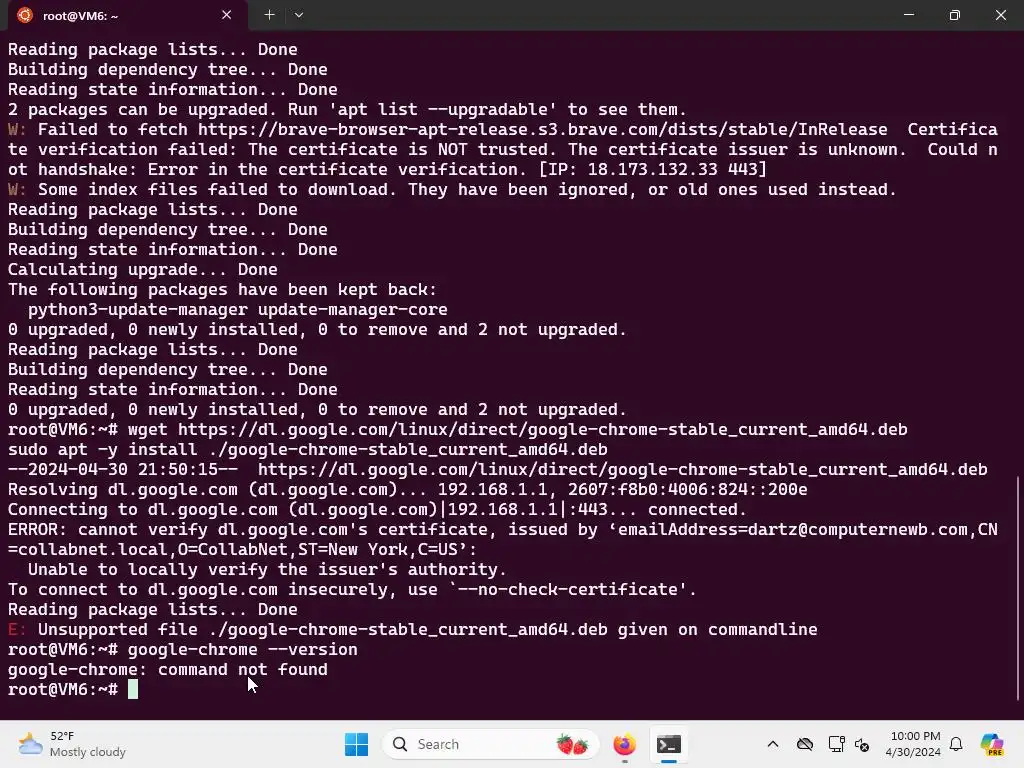Open the network display tray icon

837,744
